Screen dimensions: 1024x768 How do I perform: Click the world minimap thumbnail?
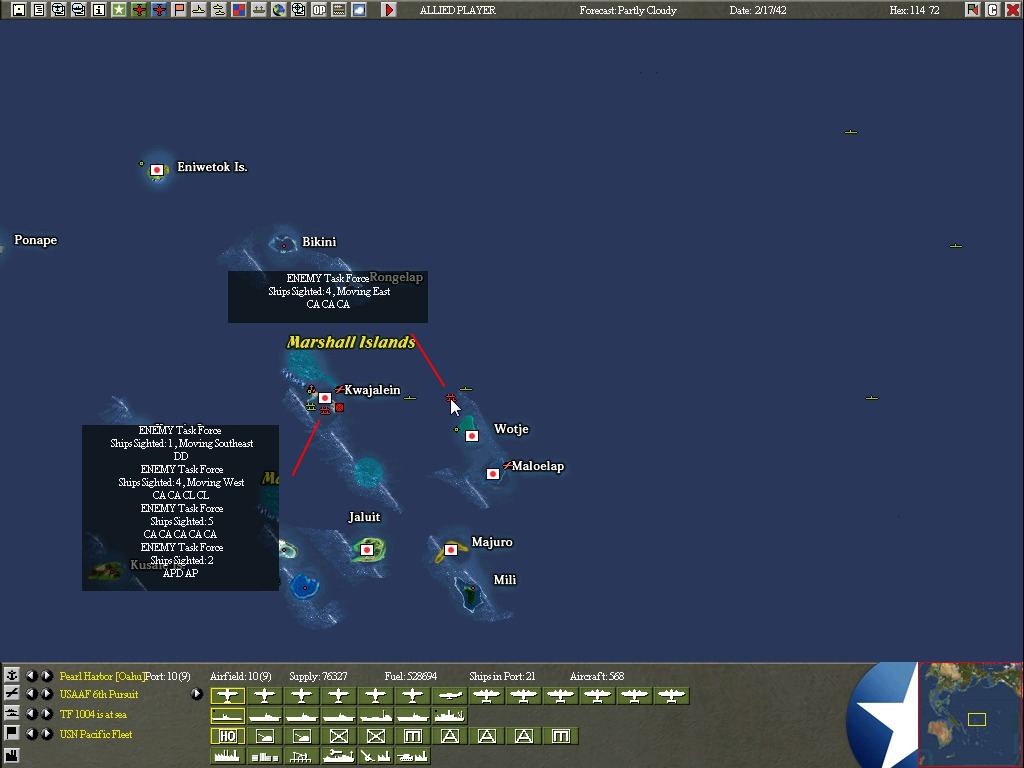click(x=970, y=714)
